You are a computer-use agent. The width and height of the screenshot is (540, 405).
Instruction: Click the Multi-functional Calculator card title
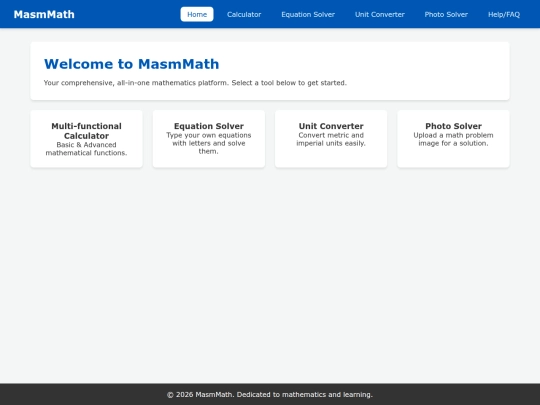[86, 131]
